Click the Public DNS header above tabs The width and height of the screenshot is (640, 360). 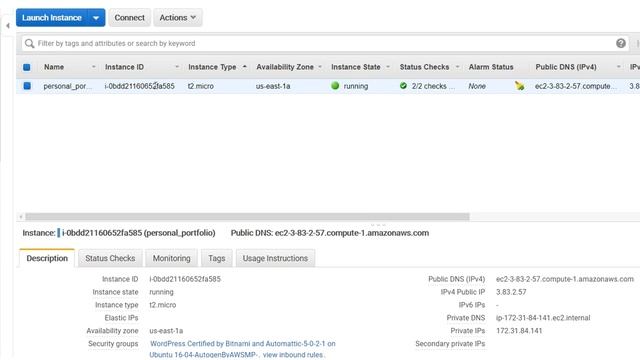330,233
